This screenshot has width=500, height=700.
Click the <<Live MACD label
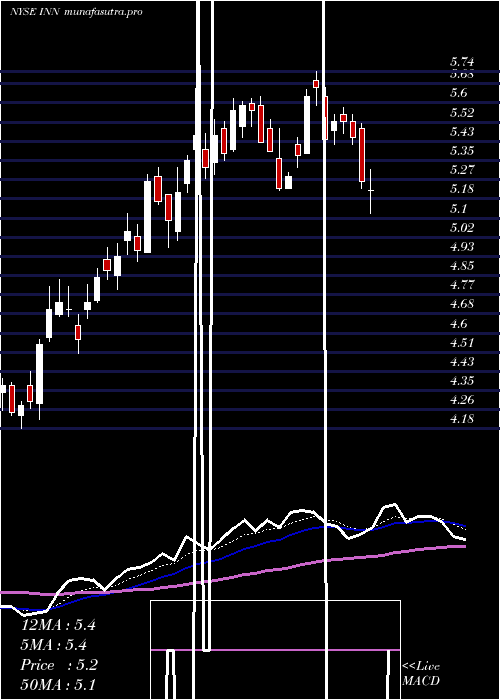[421, 674]
